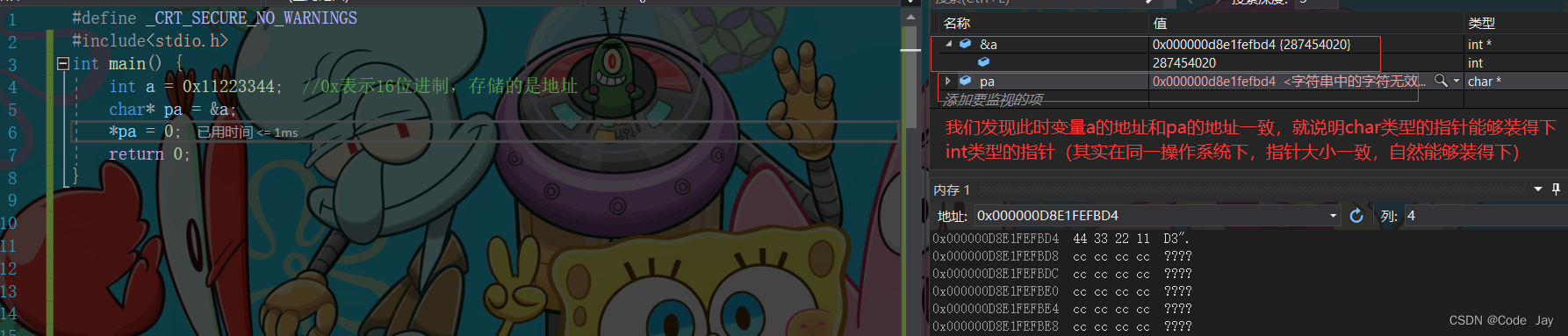Select the 'char *' type cell
Image resolution: width=1568 pixels, height=336 pixels.
[x=1485, y=81]
